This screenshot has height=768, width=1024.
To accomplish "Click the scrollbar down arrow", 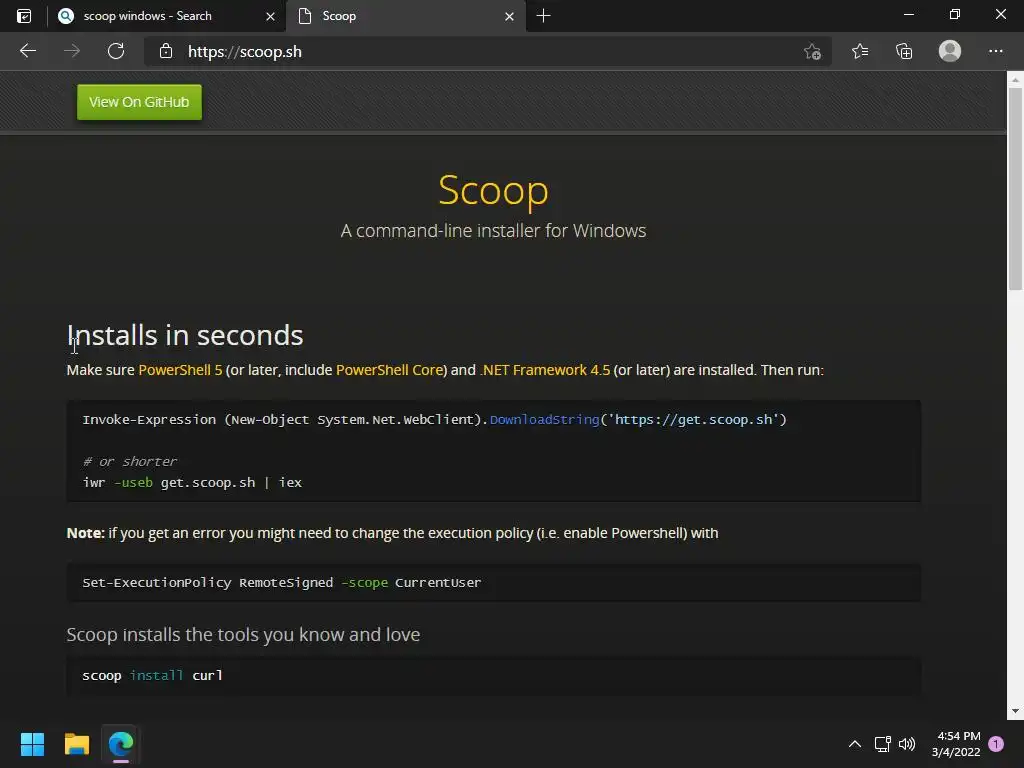I will click(x=1015, y=711).
